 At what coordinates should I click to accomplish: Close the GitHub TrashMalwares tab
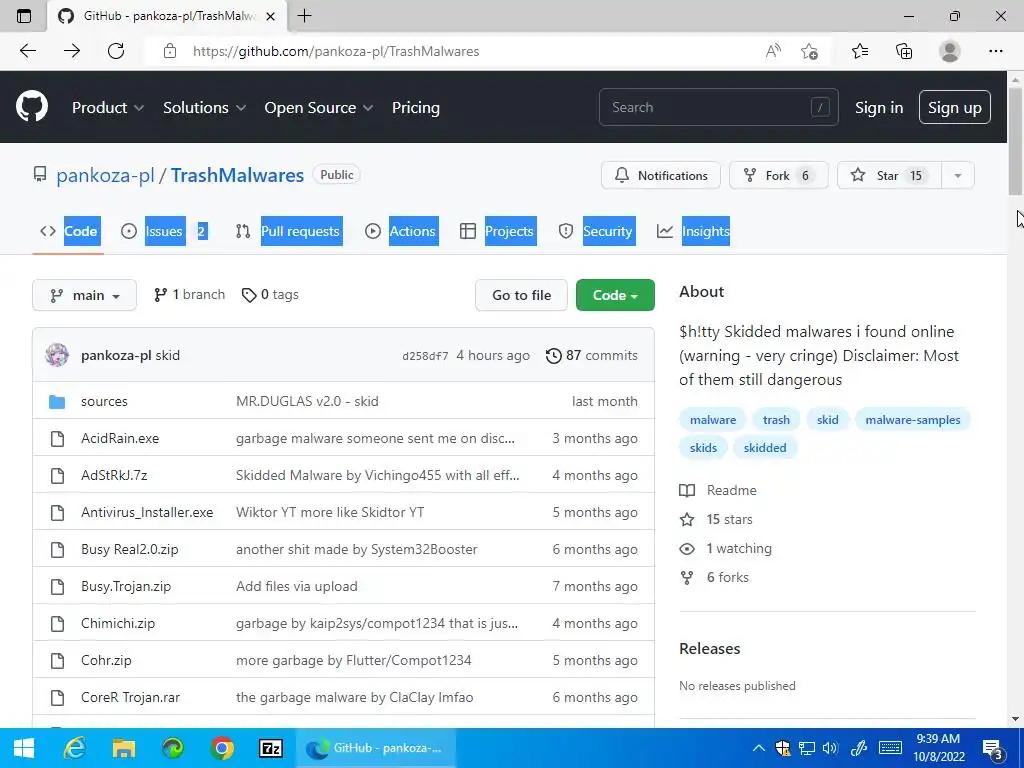[x=270, y=16]
